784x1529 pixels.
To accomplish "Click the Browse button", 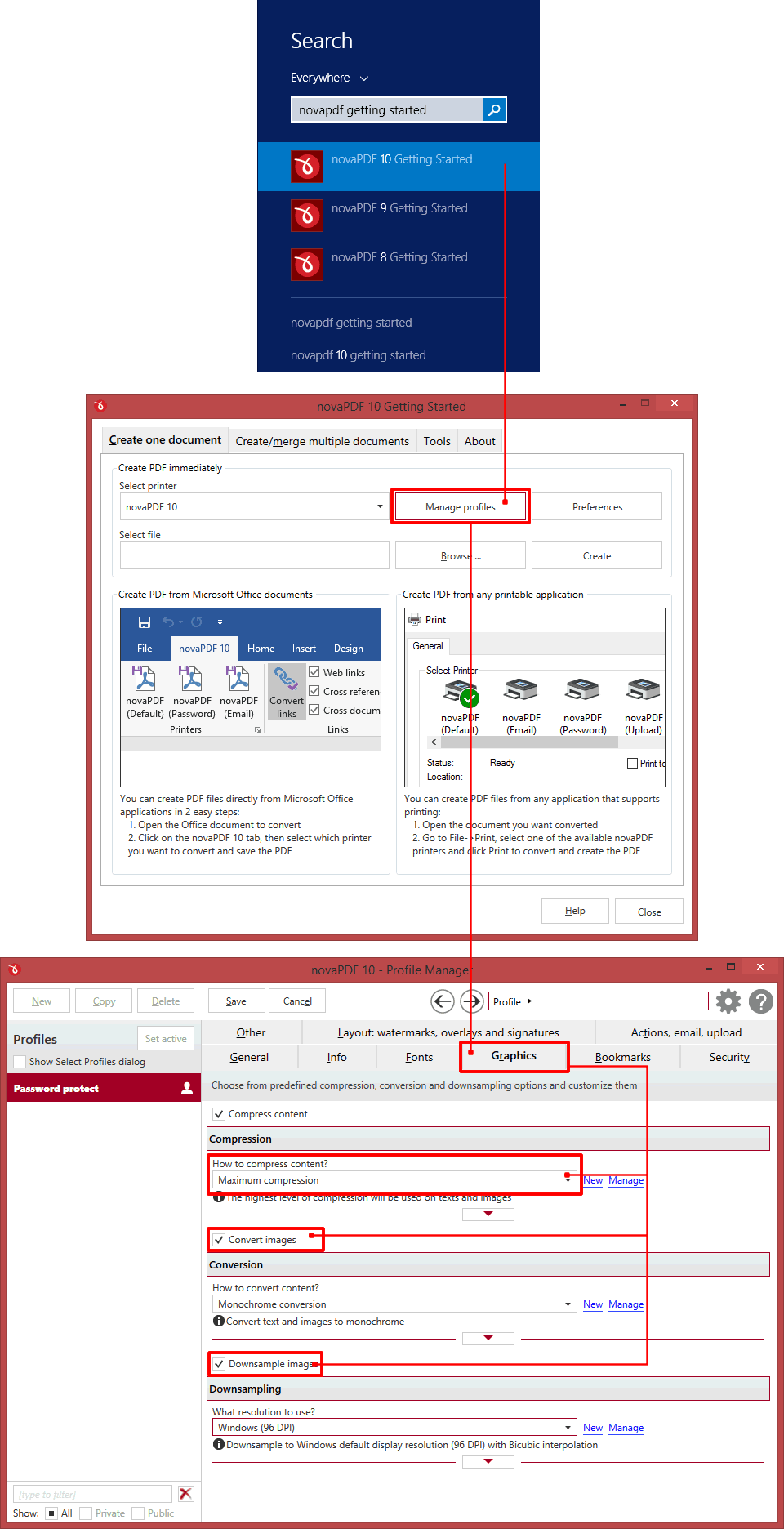I will (x=461, y=555).
